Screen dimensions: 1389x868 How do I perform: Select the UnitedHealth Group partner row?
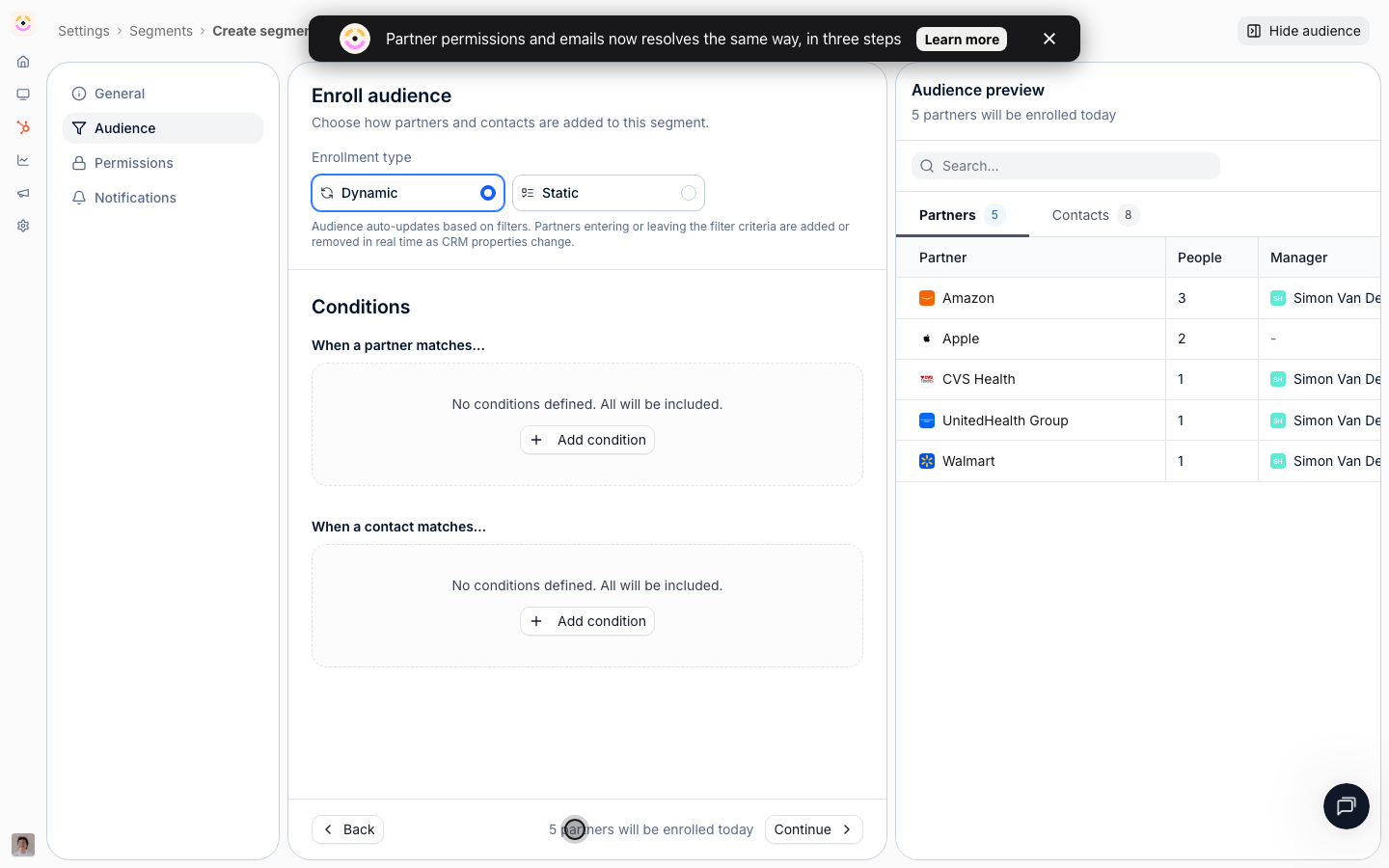pyautogui.click(x=1138, y=420)
